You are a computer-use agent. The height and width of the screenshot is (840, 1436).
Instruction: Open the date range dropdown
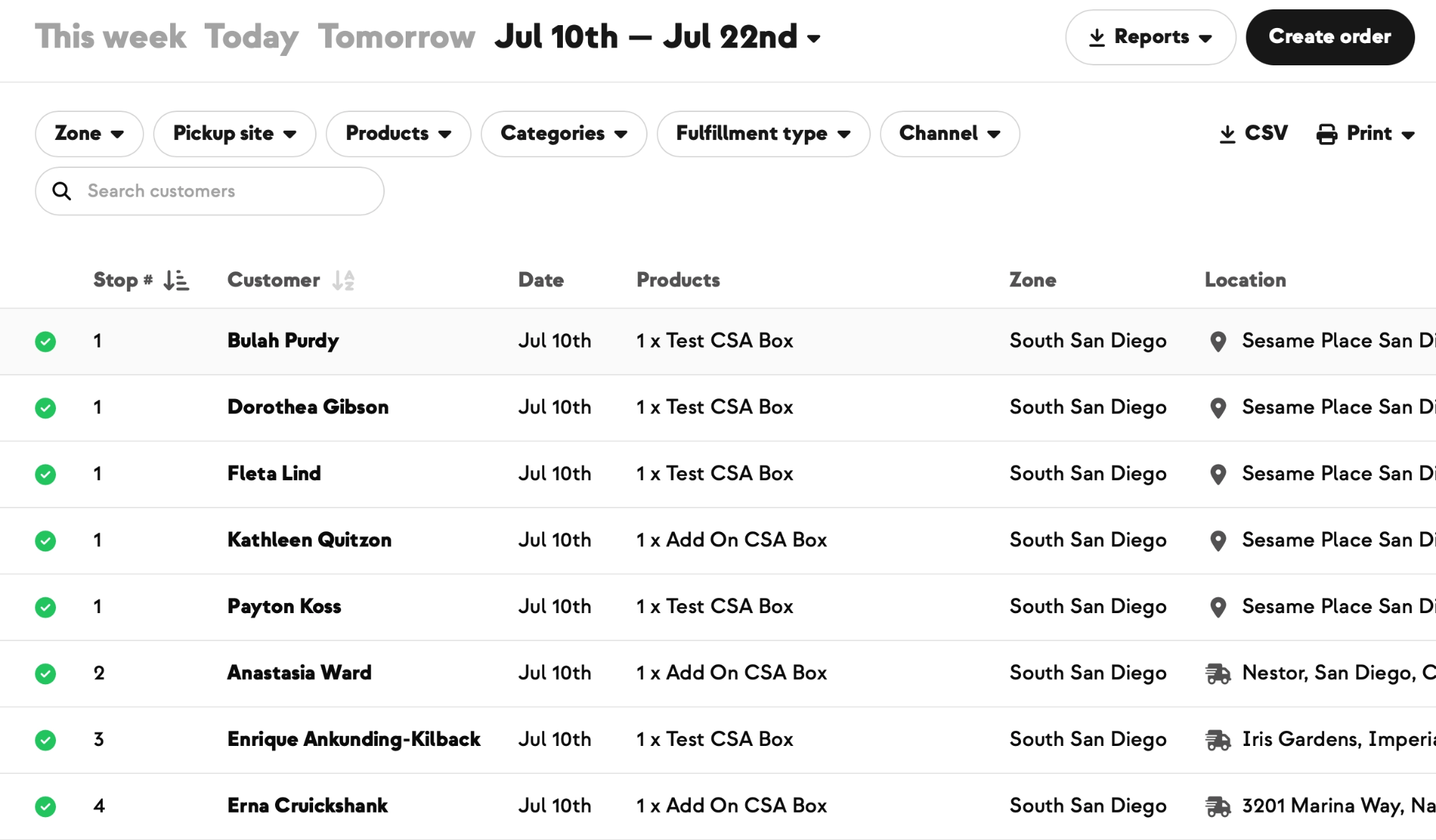point(657,37)
